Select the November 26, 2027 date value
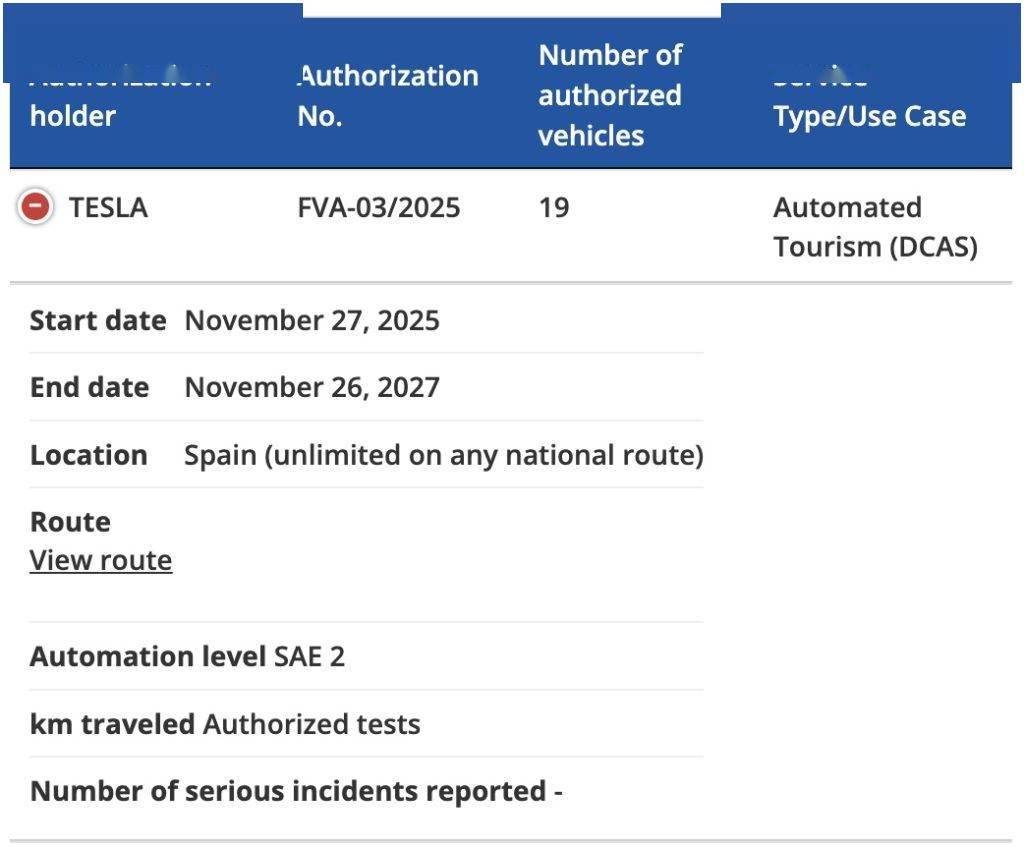This screenshot has width=1024, height=849. [x=312, y=387]
